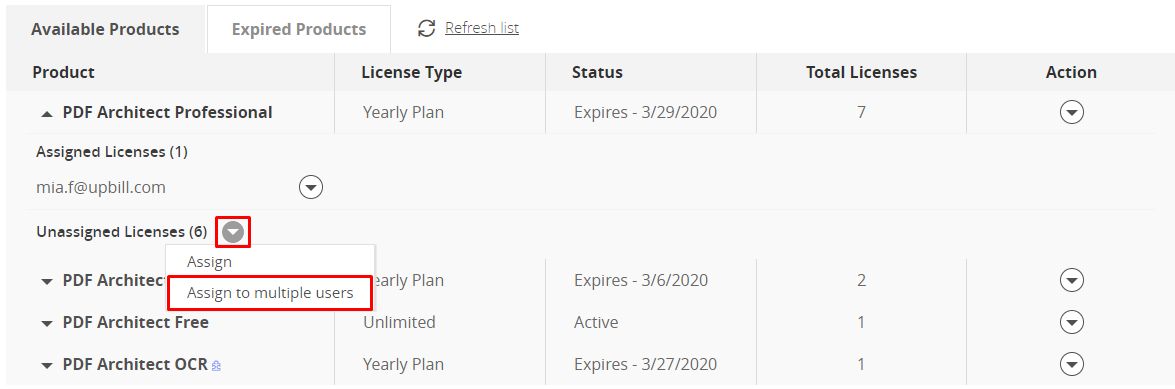Switch to the Expired Products tab
This screenshot has width=1175, height=389.
click(299, 29)
